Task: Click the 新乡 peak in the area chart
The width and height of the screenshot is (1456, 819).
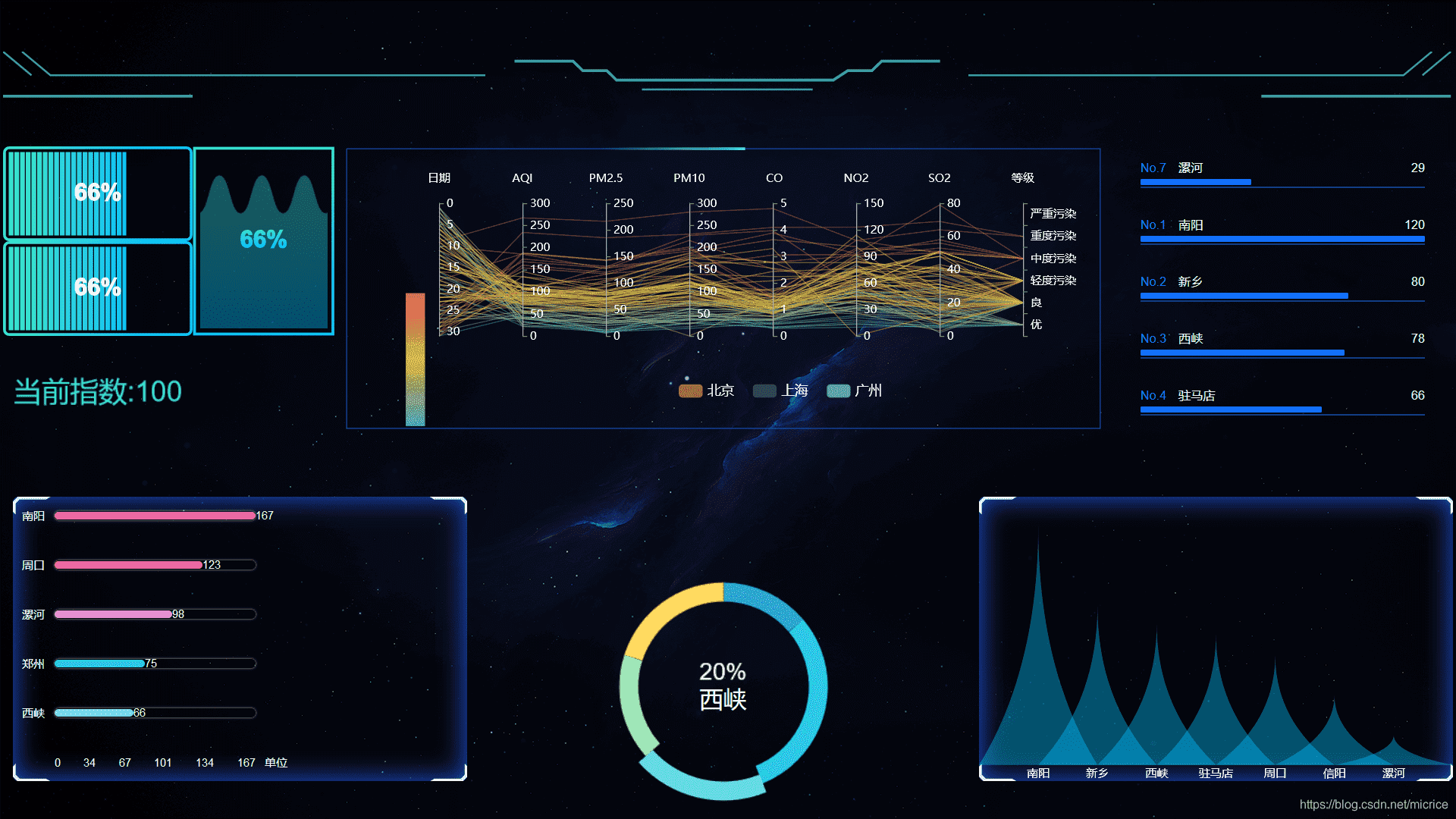Action: coord(1097,682)
